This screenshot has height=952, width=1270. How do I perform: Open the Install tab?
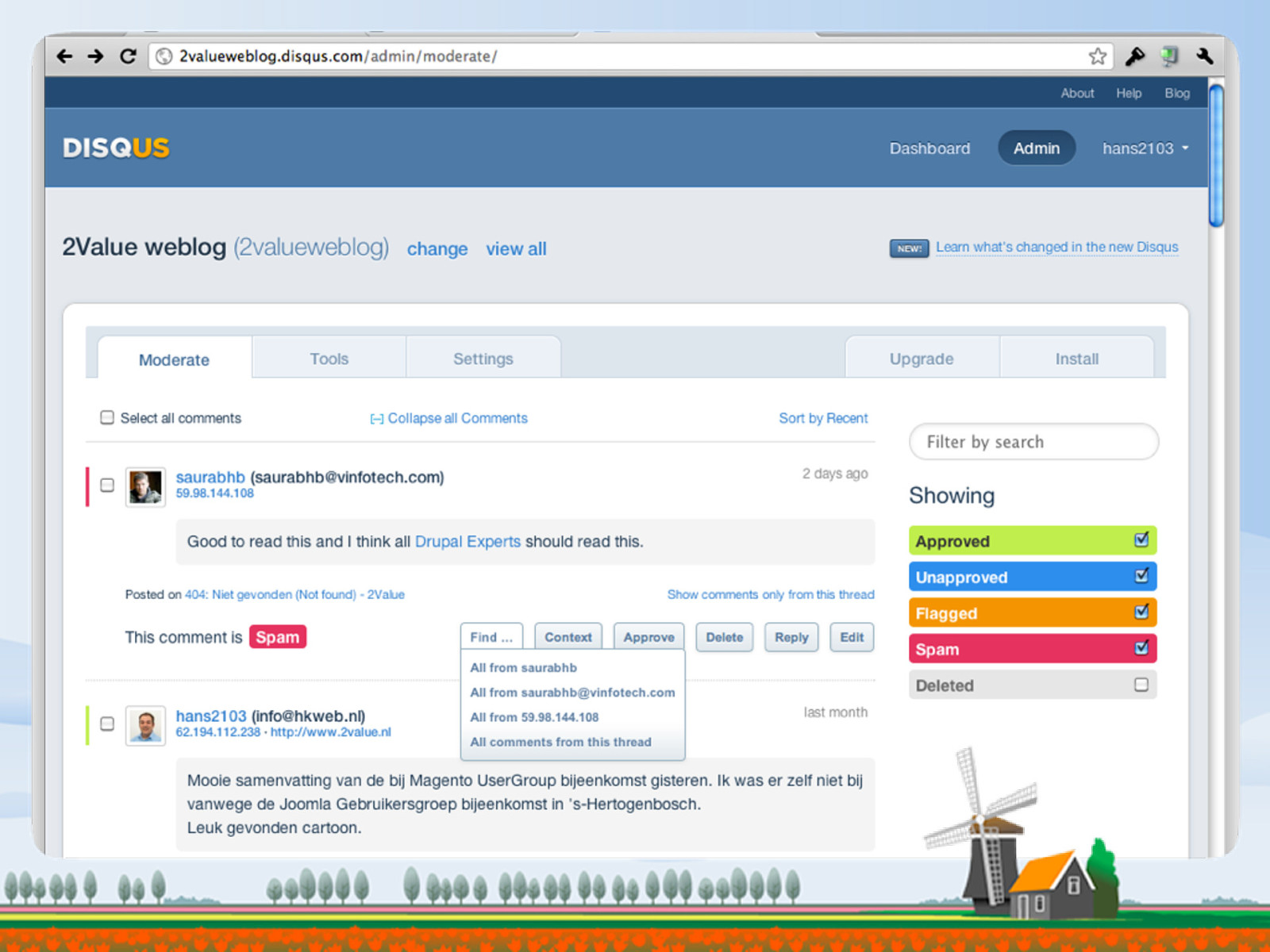1077,359
